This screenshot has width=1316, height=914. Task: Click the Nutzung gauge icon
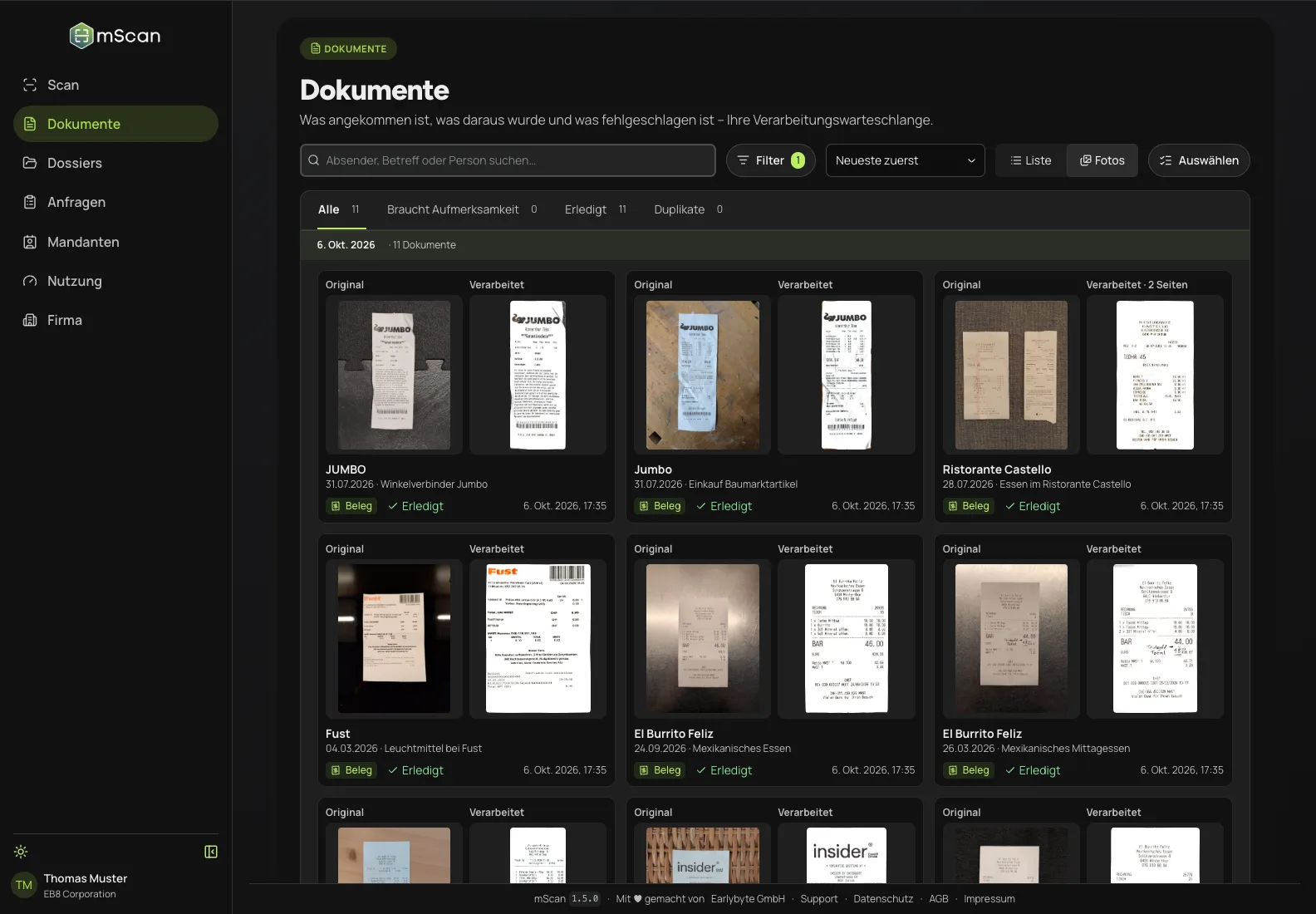(30, 281)
